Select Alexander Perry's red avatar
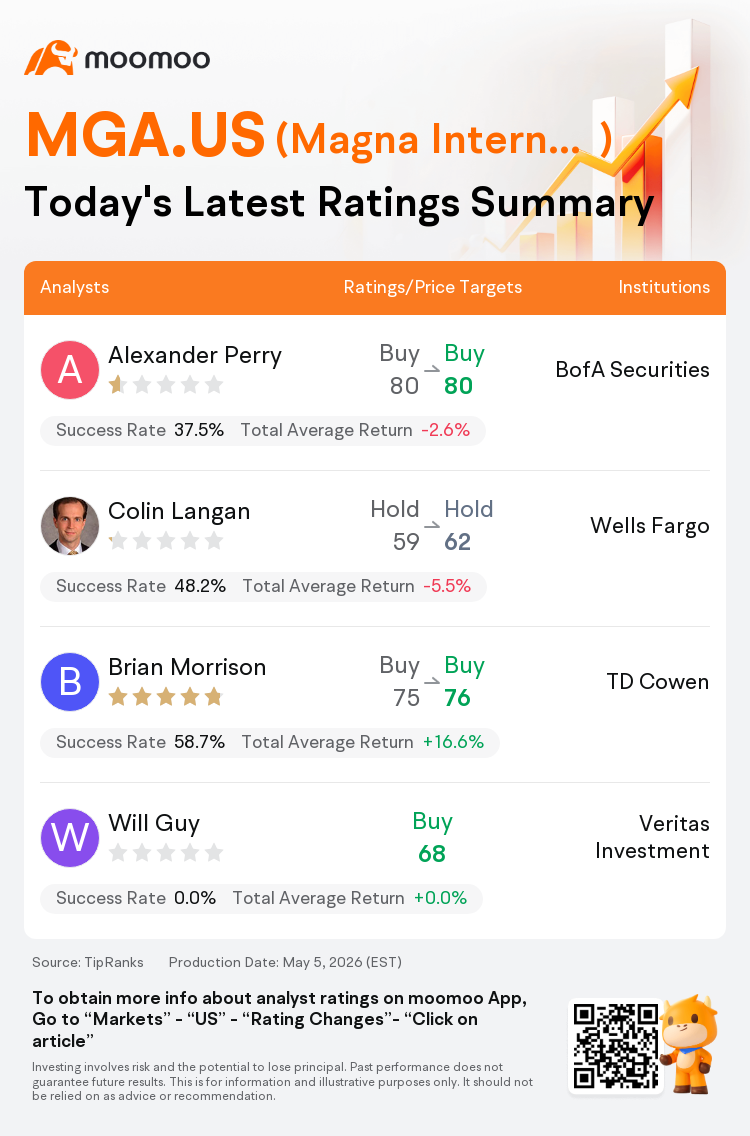The width and height of the screenshot is (750, 1136). tap(70, 370)
